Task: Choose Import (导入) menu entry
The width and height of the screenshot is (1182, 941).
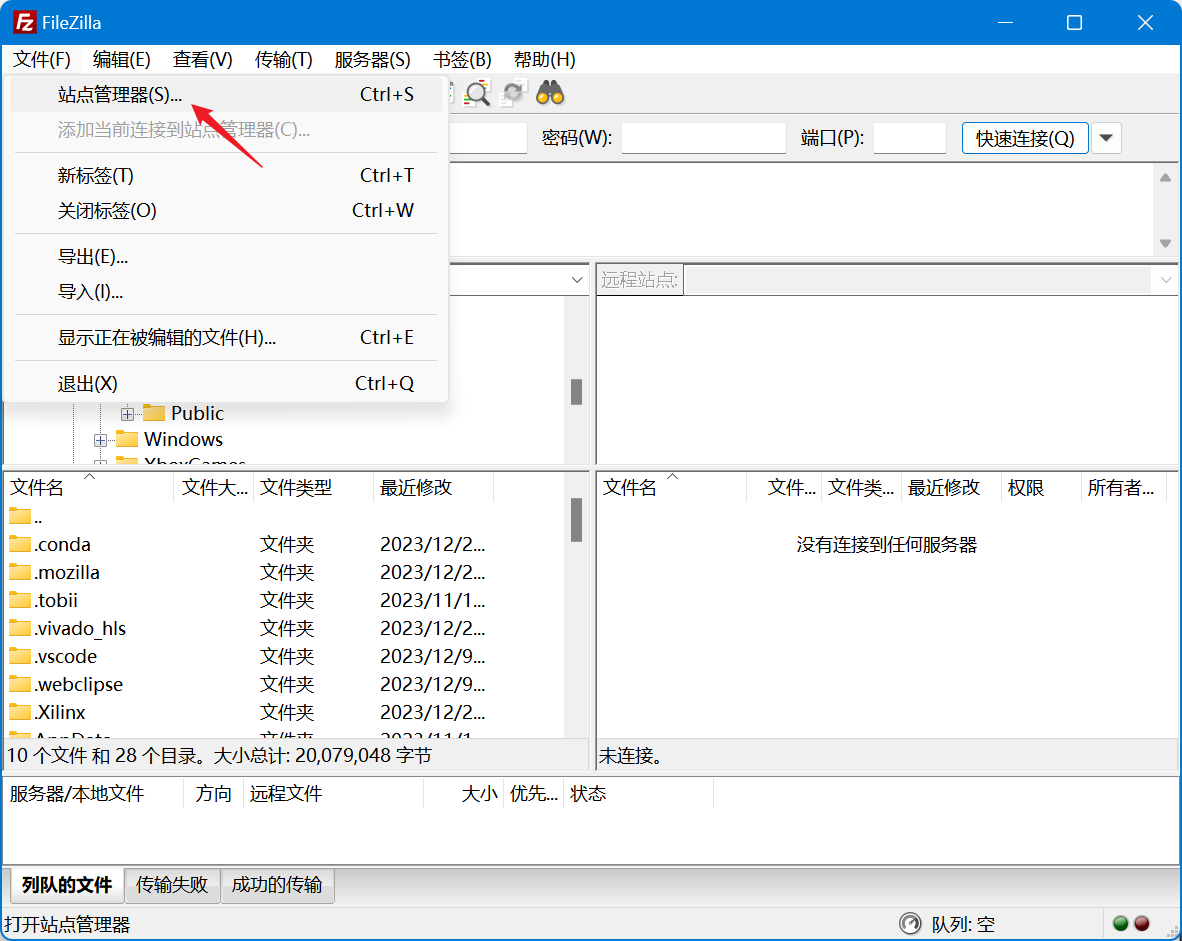Action: (x=226, y=292)
